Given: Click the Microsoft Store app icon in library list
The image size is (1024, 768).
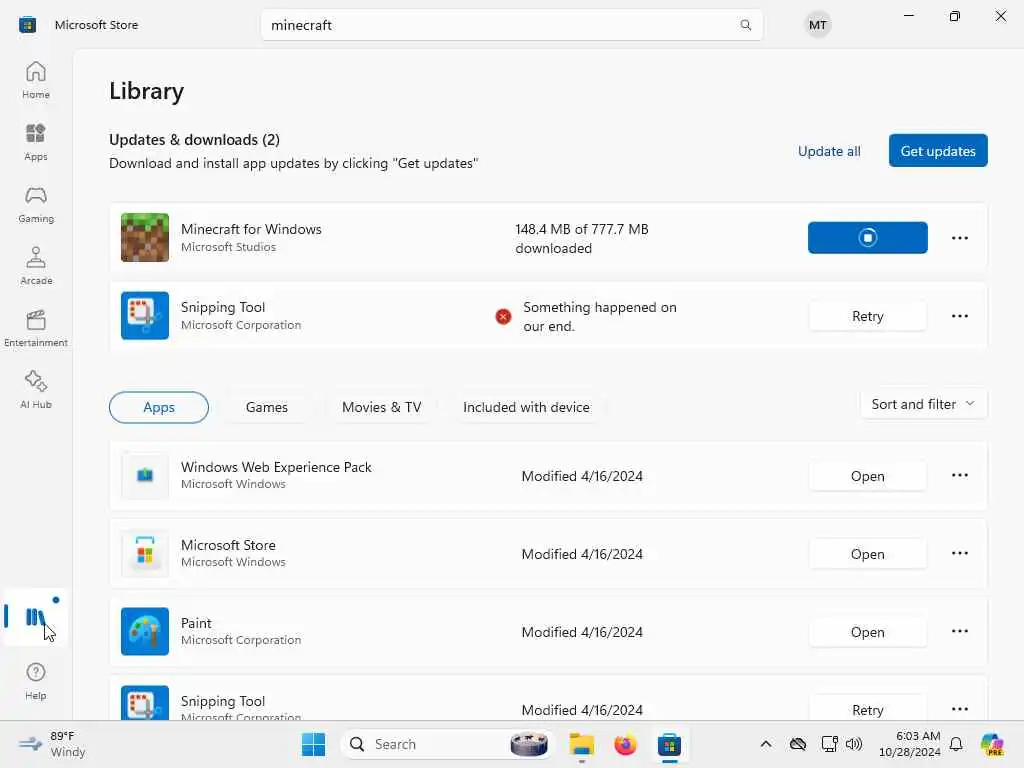Looking at the screenshot, I should (145, 554).
